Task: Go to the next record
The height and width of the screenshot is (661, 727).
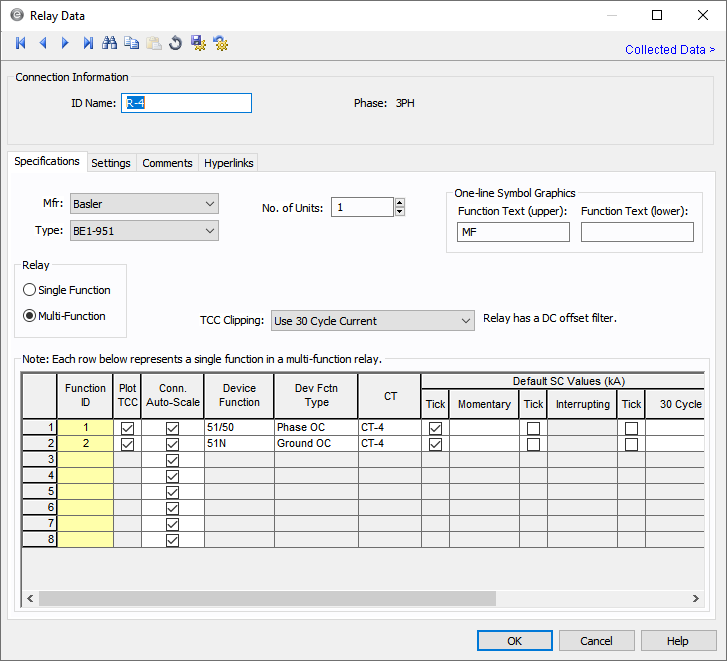Action: [65, 43]
